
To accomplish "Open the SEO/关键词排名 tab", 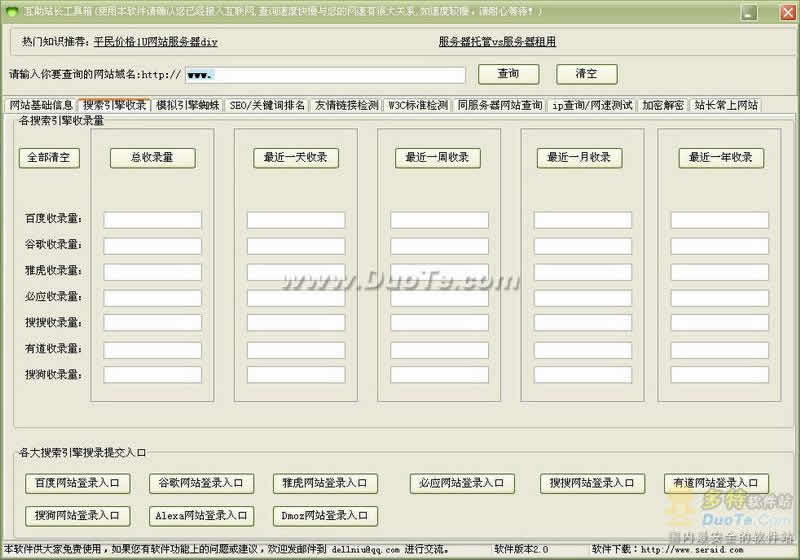I will (266, 105).
